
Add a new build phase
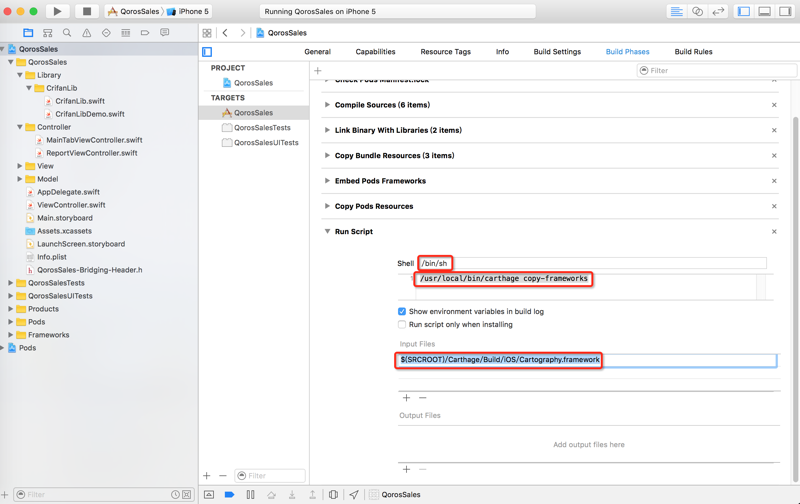click(x=317, y=70)
